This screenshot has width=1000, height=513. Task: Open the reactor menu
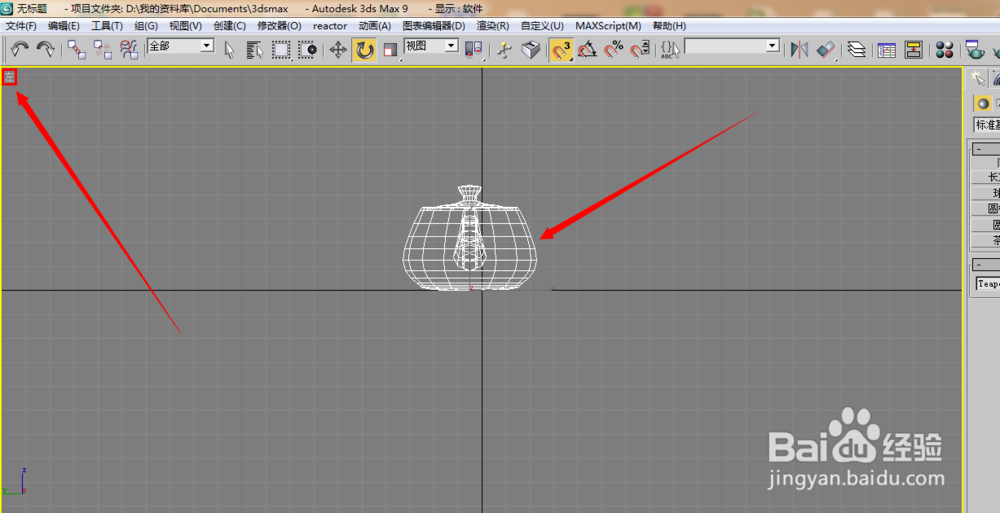tap(330, 26)
